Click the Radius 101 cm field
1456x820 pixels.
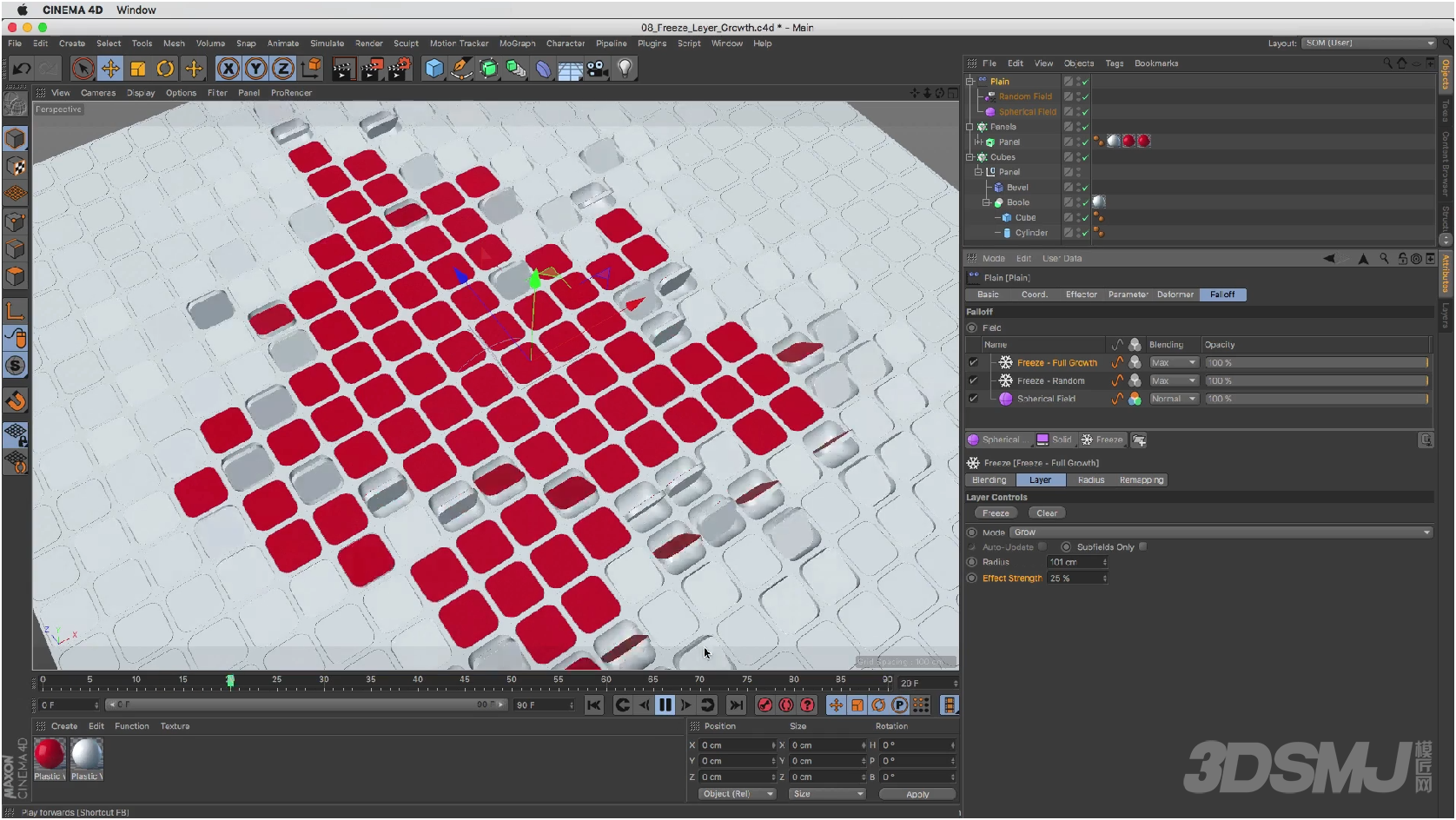1077,562
